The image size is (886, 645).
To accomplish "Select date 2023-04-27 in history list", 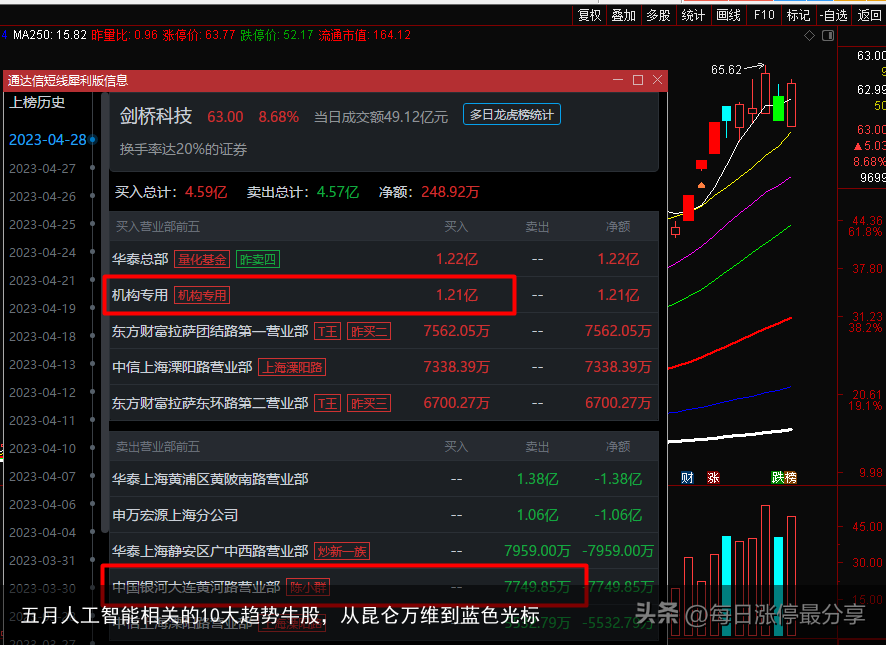I will click(x=42, y=168).
